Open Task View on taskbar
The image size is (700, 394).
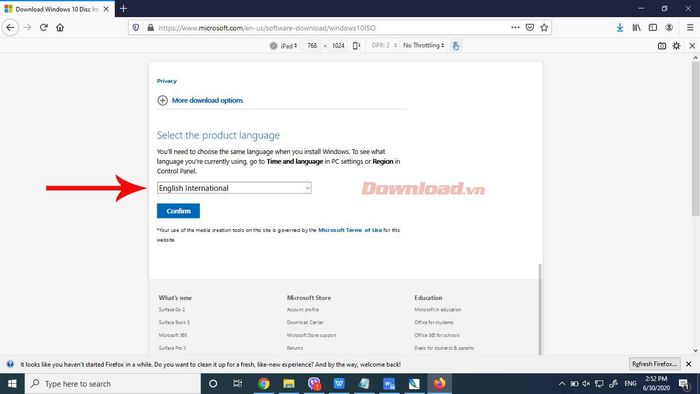[238, 384]
